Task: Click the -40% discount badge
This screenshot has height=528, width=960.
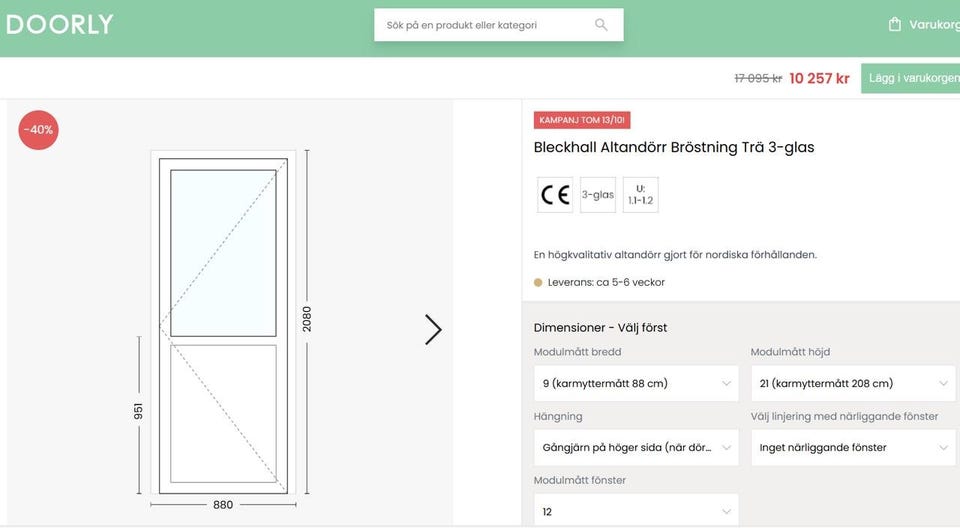Action: point(39,130)
